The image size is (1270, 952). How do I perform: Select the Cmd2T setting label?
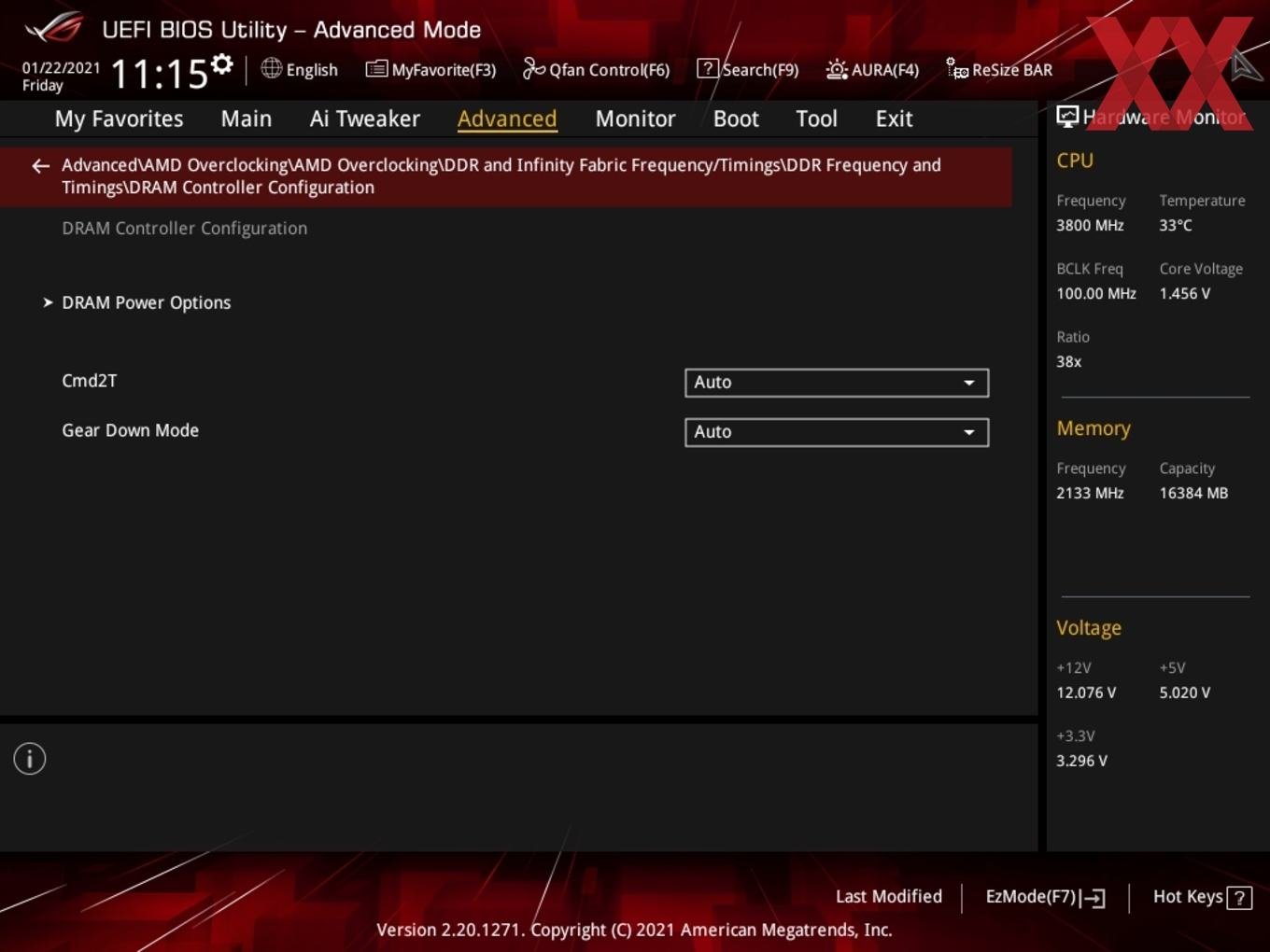coord(89,381)
